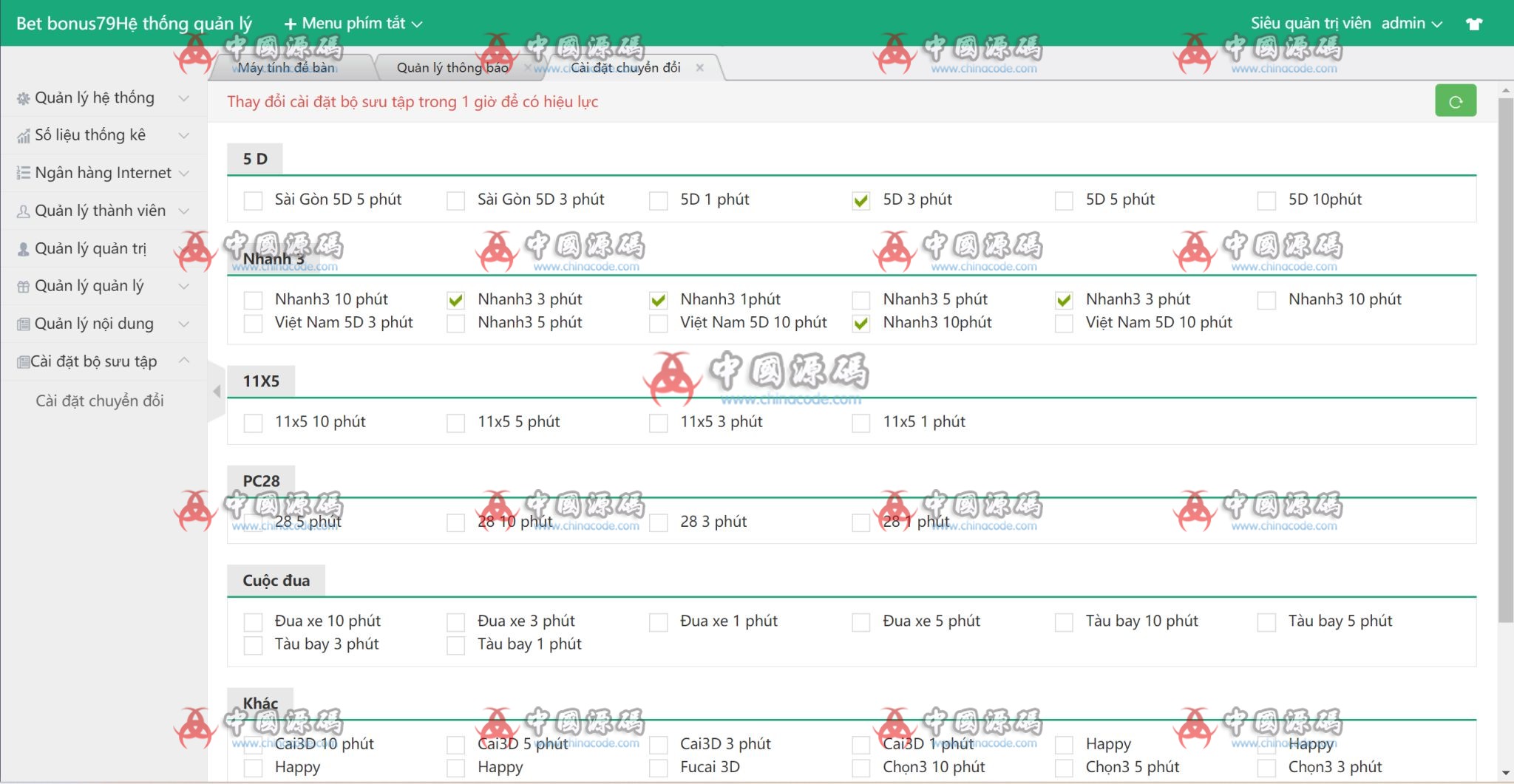Click the chart icon beside Số liệu thống kê
This screenshot has width=1514, height=784.
pos(24,136)
